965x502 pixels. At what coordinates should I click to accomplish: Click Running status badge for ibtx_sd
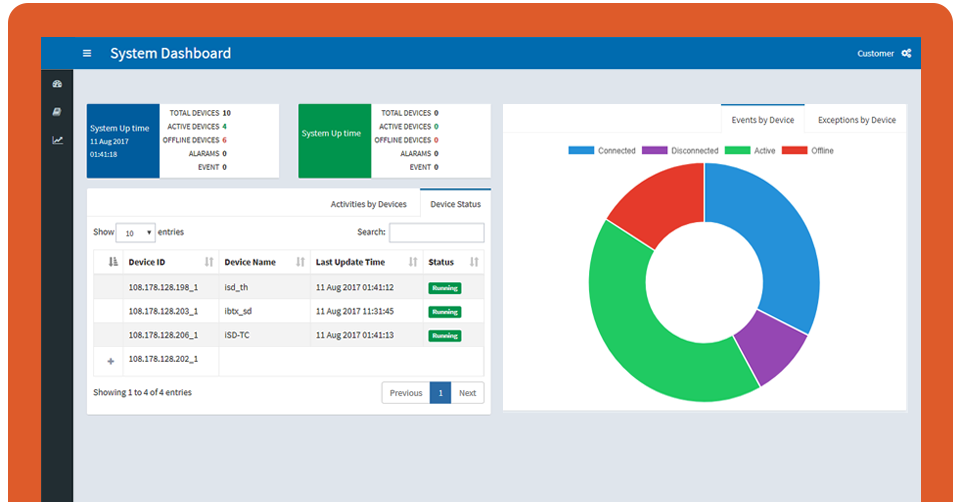(444, 312)
